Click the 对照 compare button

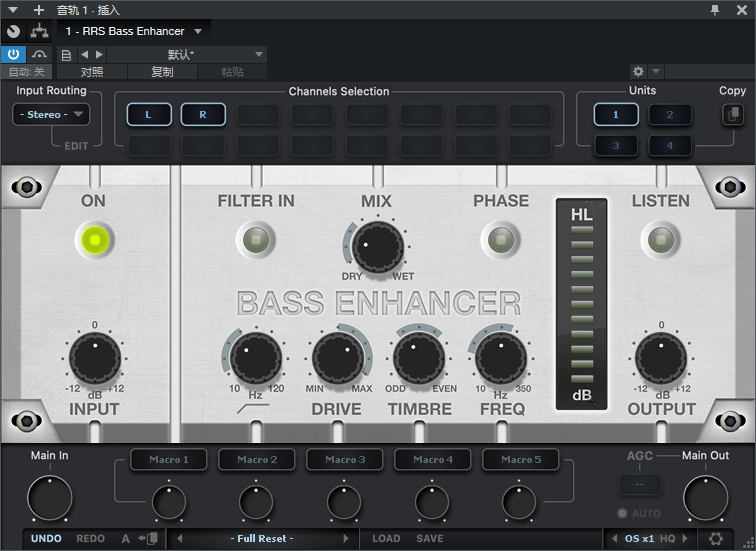pyautogui.click(x=92, y=72)
